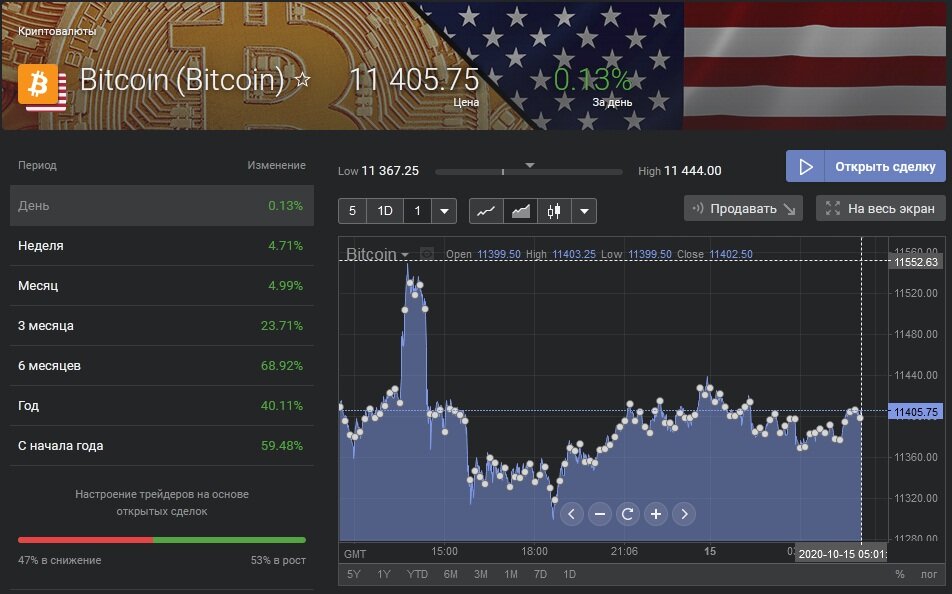
Task: Select the YTD range tab
Action: [417, 574]
